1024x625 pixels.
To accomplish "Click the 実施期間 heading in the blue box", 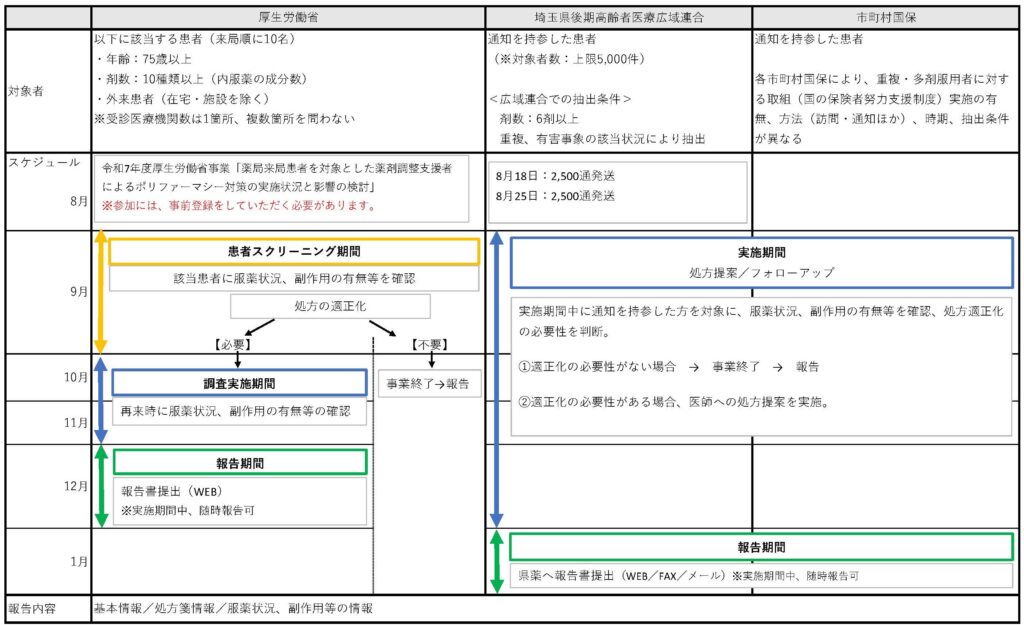I will (x=761, y=253).
